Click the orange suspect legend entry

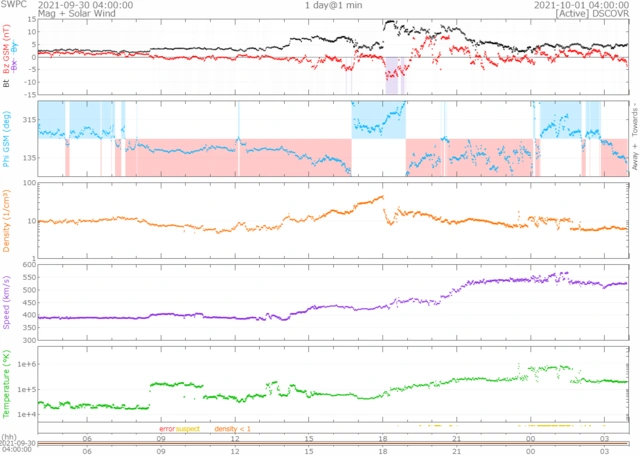(x=187, y=428)
